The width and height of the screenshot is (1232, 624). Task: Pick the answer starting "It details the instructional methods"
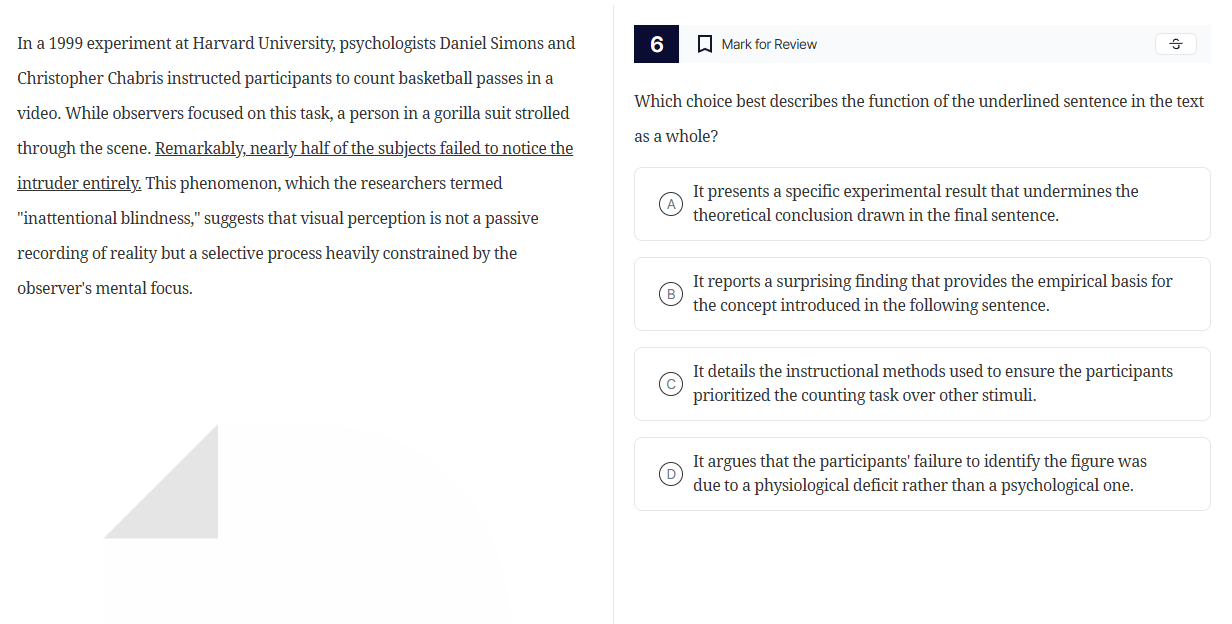[932, 383]
